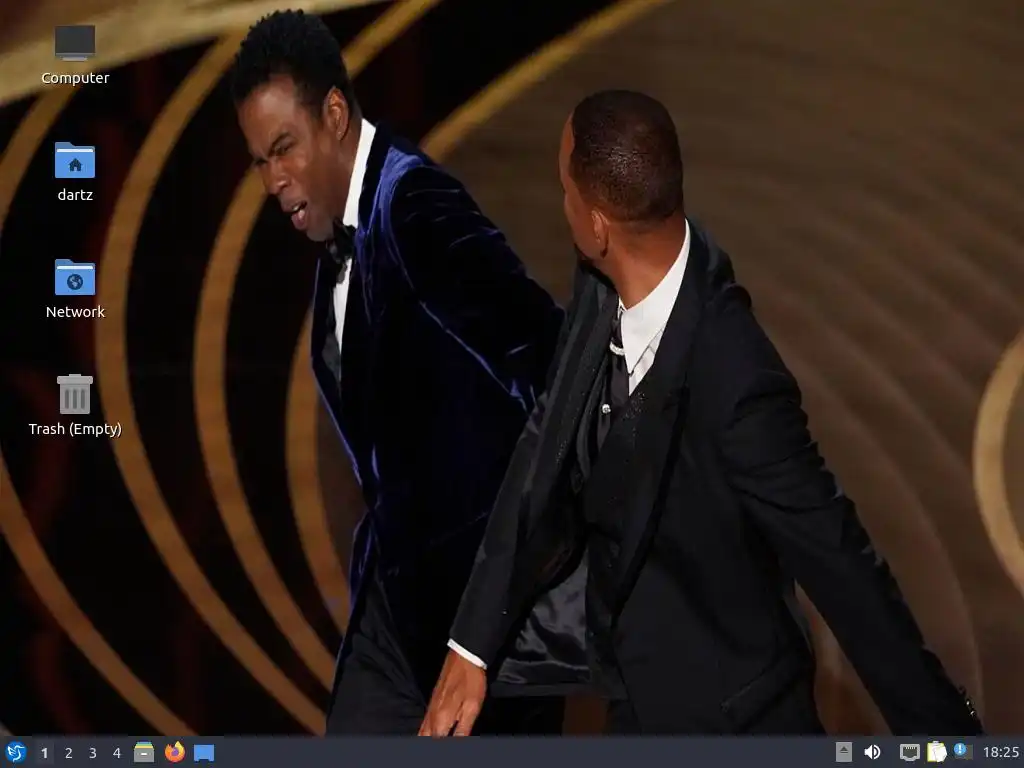Click the show desktop panel icon
The width and height of the screenshot is (1024, 768).
[204, 752]
